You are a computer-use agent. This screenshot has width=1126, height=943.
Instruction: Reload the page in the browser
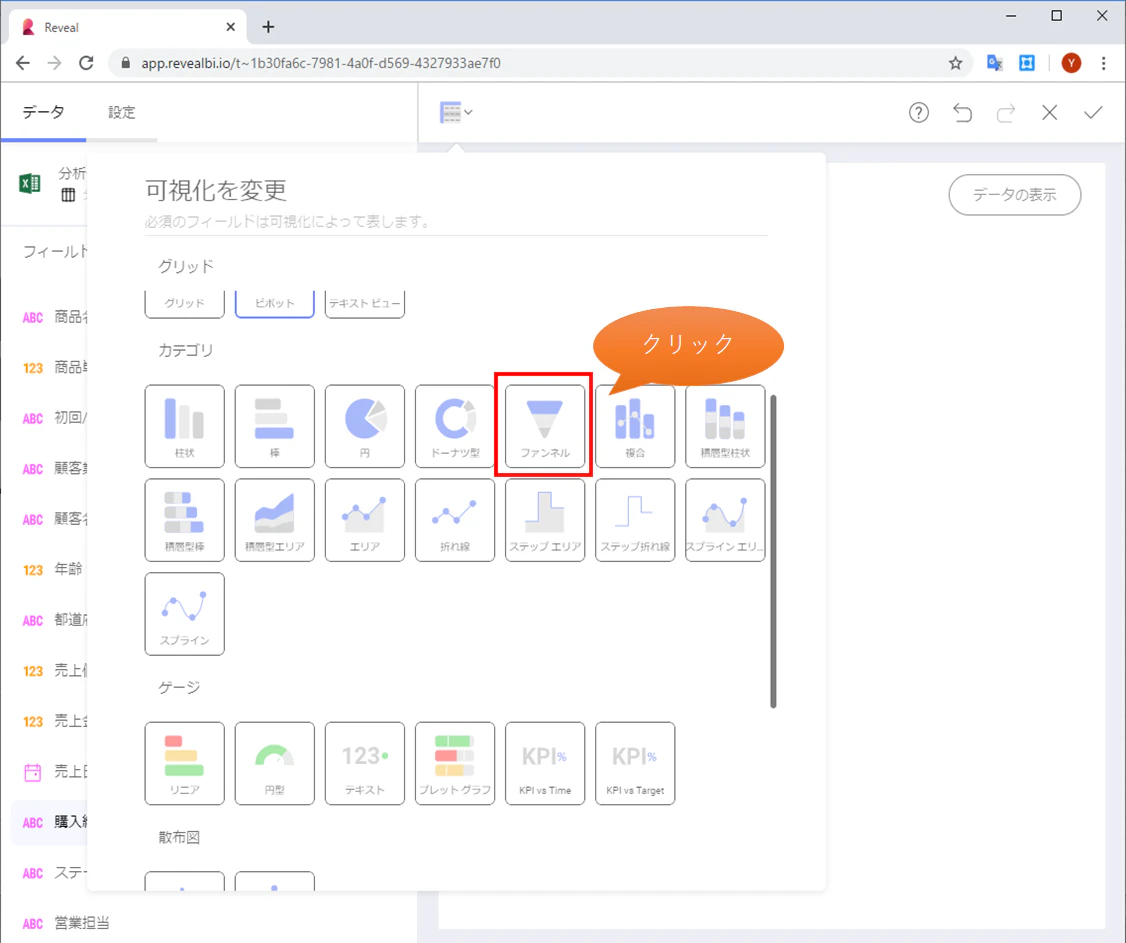[x=86, y=63]
